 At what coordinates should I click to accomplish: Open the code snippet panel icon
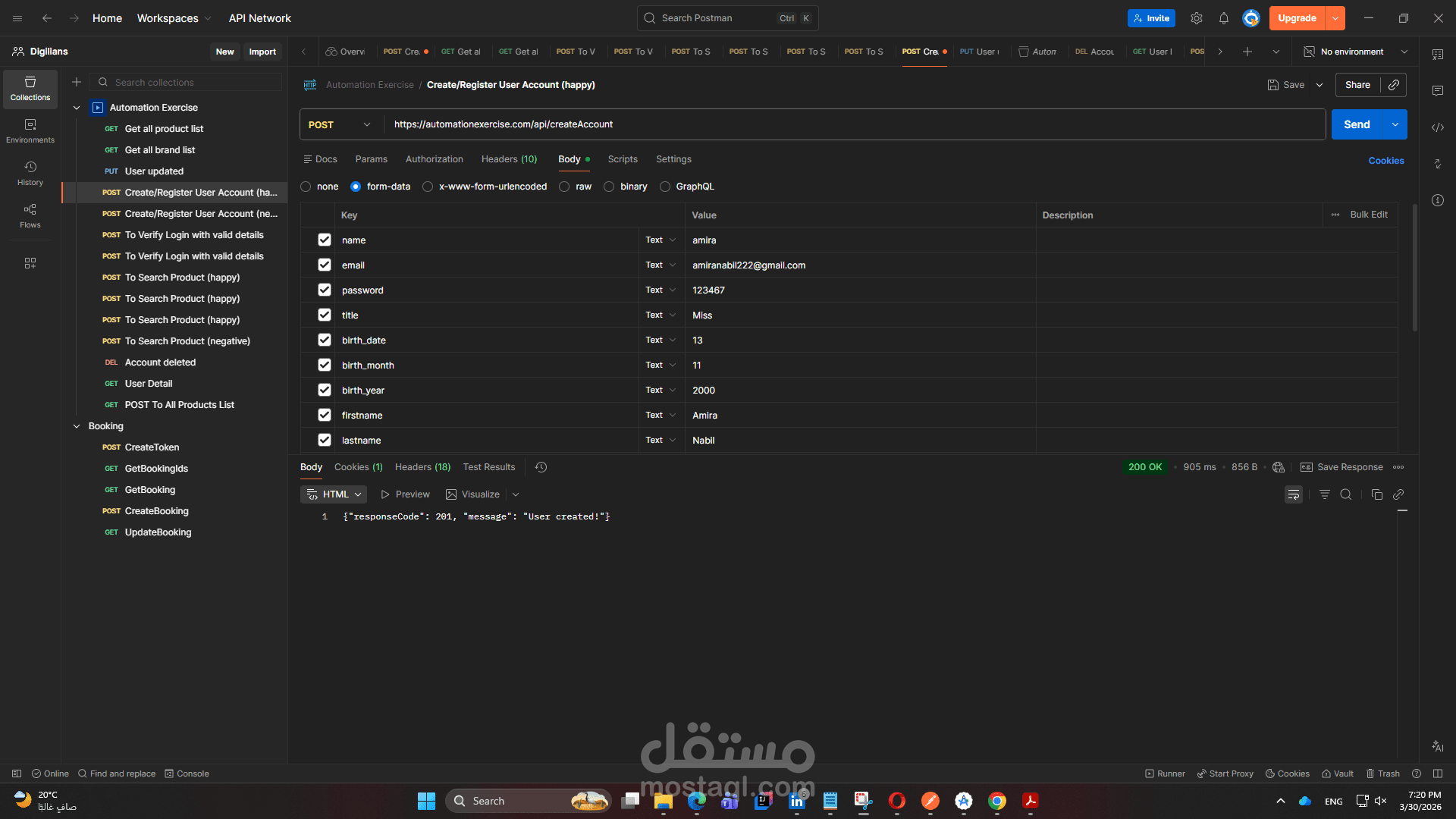1437,127
